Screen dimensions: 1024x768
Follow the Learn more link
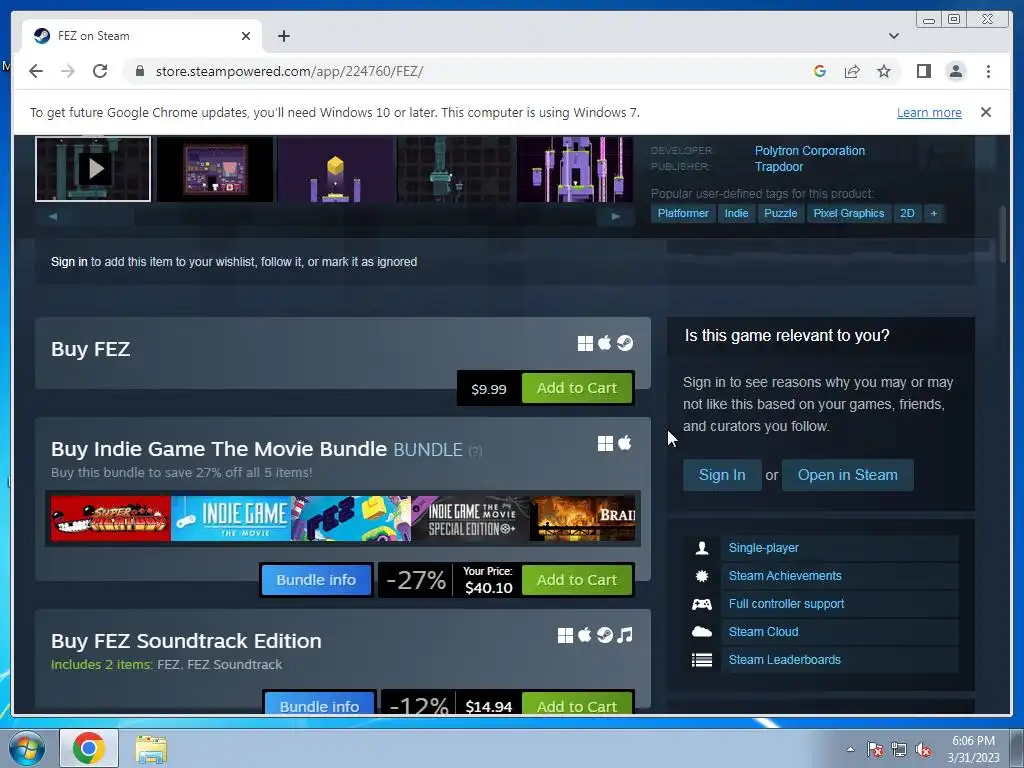tap(929, 112)
